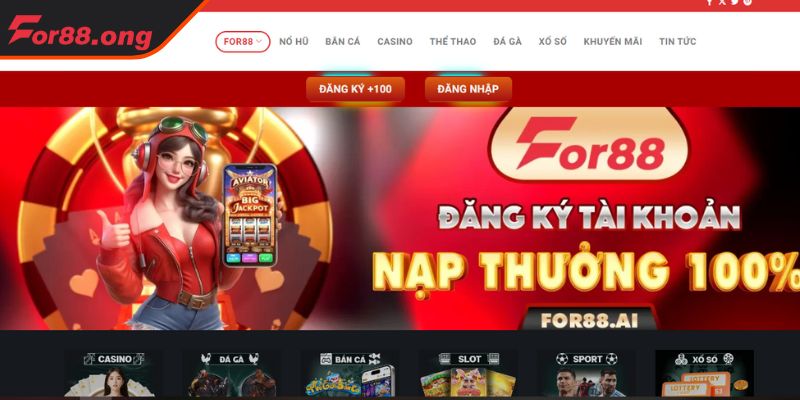Open the ĐÁ GÀ category thumbnail
Screen dimensions: 800x400
tap(232, 373)
